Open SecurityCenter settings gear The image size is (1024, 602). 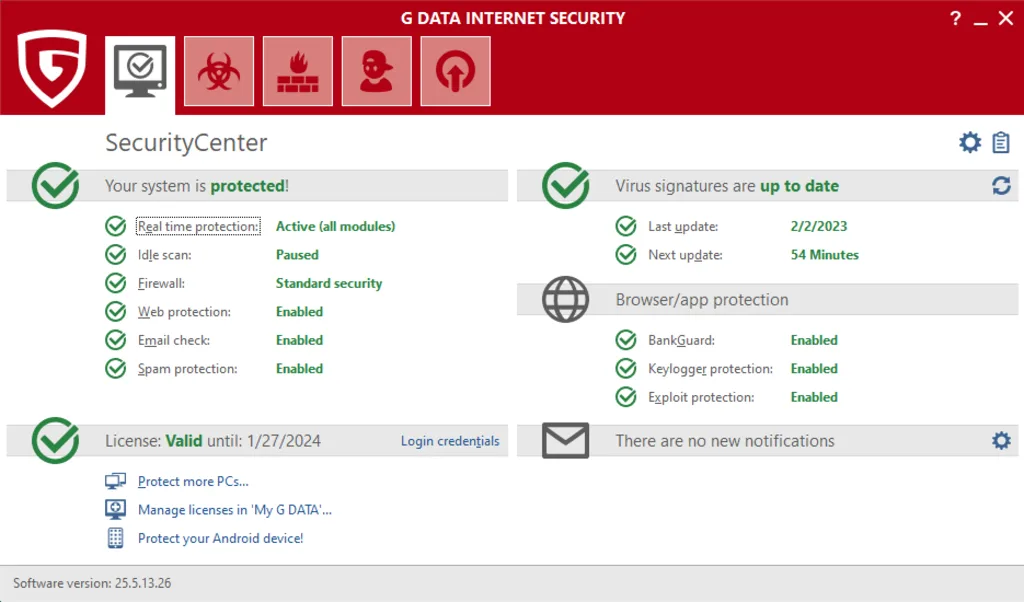(x=968, y=142)
